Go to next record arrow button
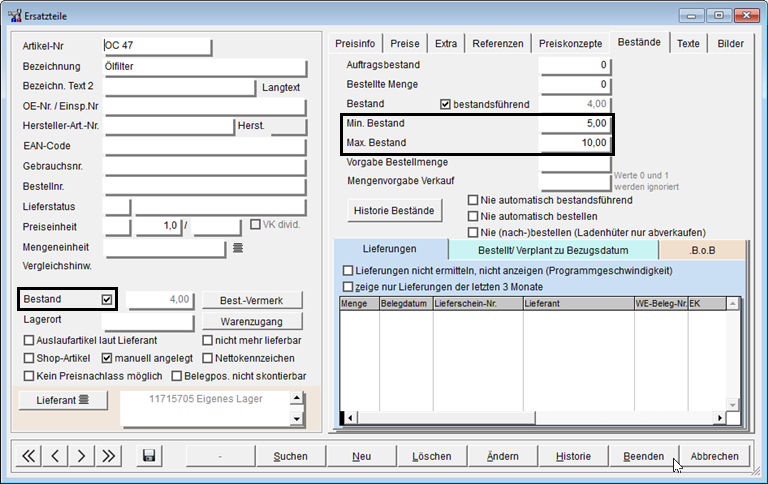This screenshot has width=768, height=484. tap(81, 456)
